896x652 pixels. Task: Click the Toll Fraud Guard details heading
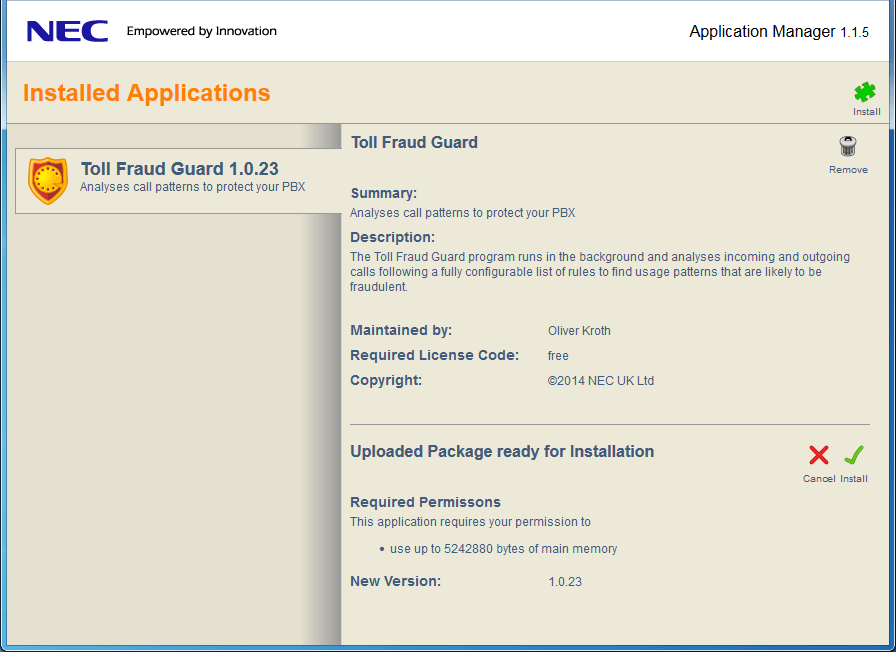click(414, 142)
